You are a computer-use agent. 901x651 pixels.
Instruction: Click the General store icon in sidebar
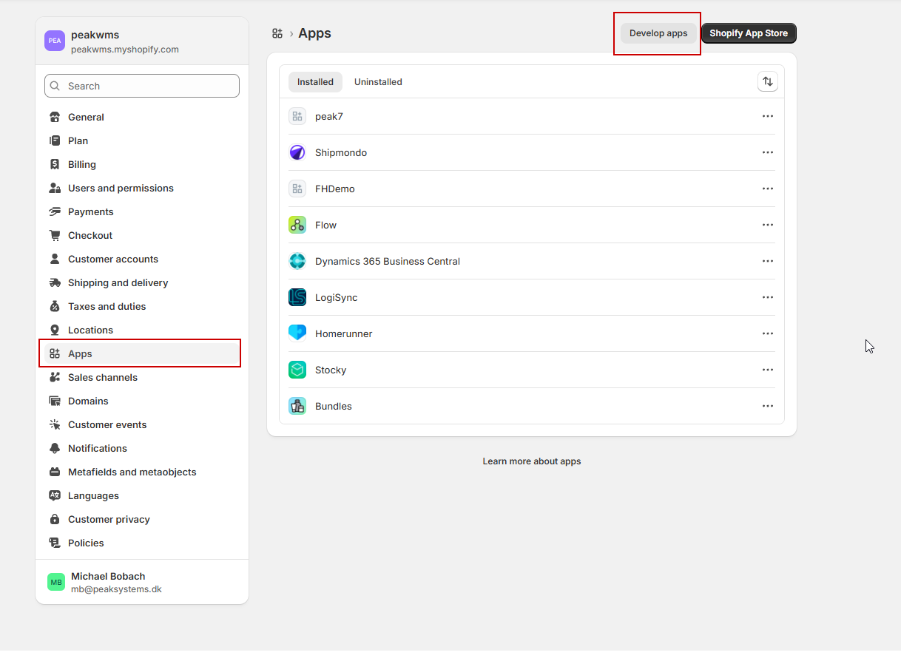55,117
